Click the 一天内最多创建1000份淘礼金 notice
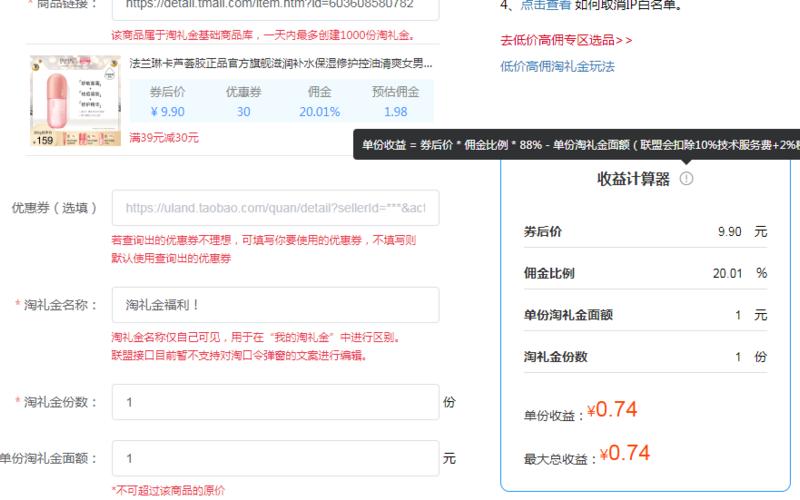 point(263,35)
